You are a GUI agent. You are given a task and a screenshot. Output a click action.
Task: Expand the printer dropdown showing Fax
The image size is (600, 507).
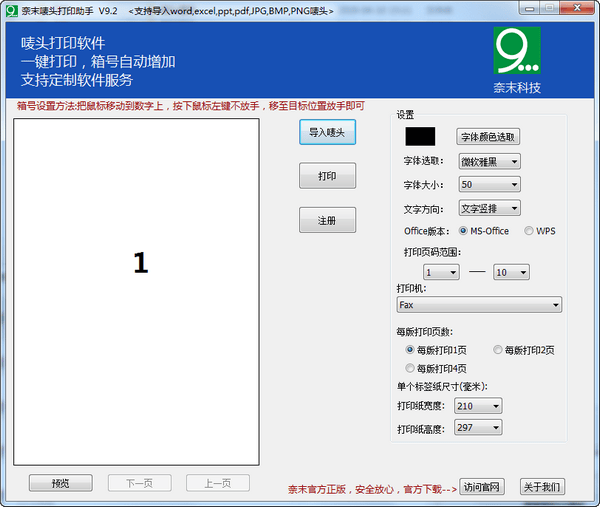pos(479,305)
